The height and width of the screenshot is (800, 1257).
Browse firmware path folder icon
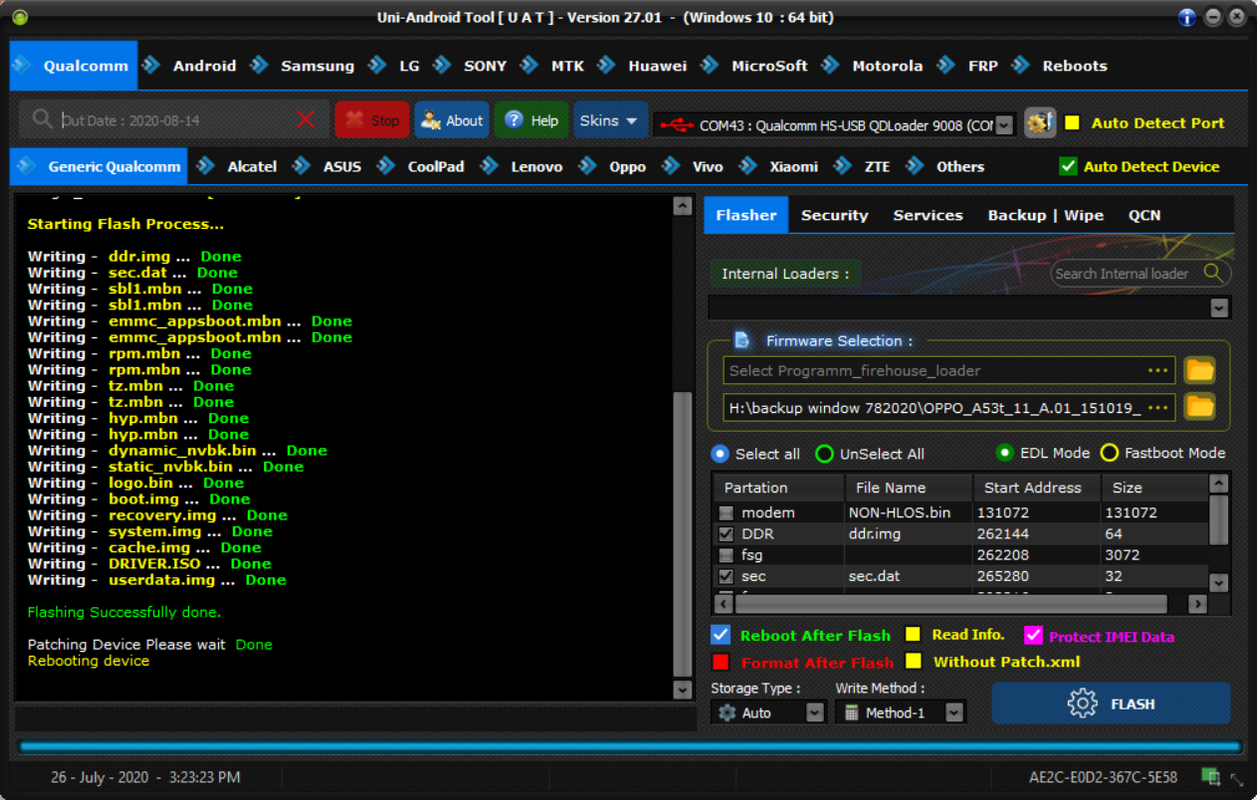point(1199,407)
